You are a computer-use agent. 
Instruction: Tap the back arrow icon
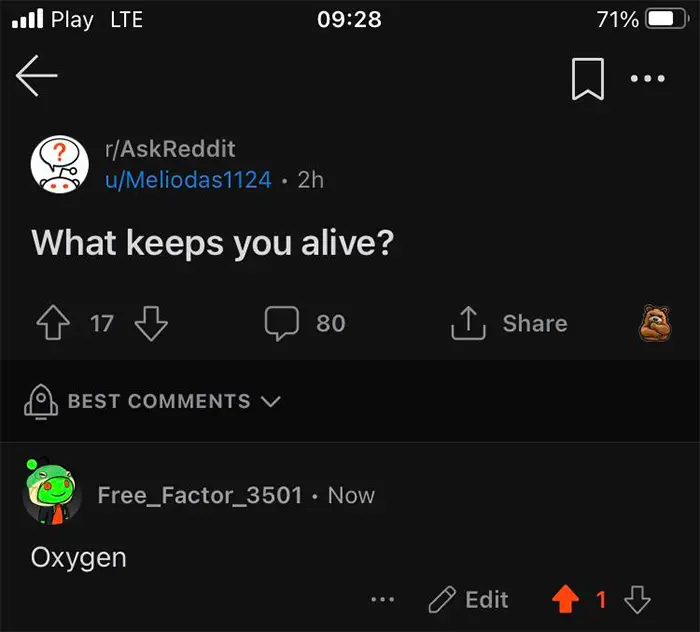pyautogui.click(x=37, y=78)
